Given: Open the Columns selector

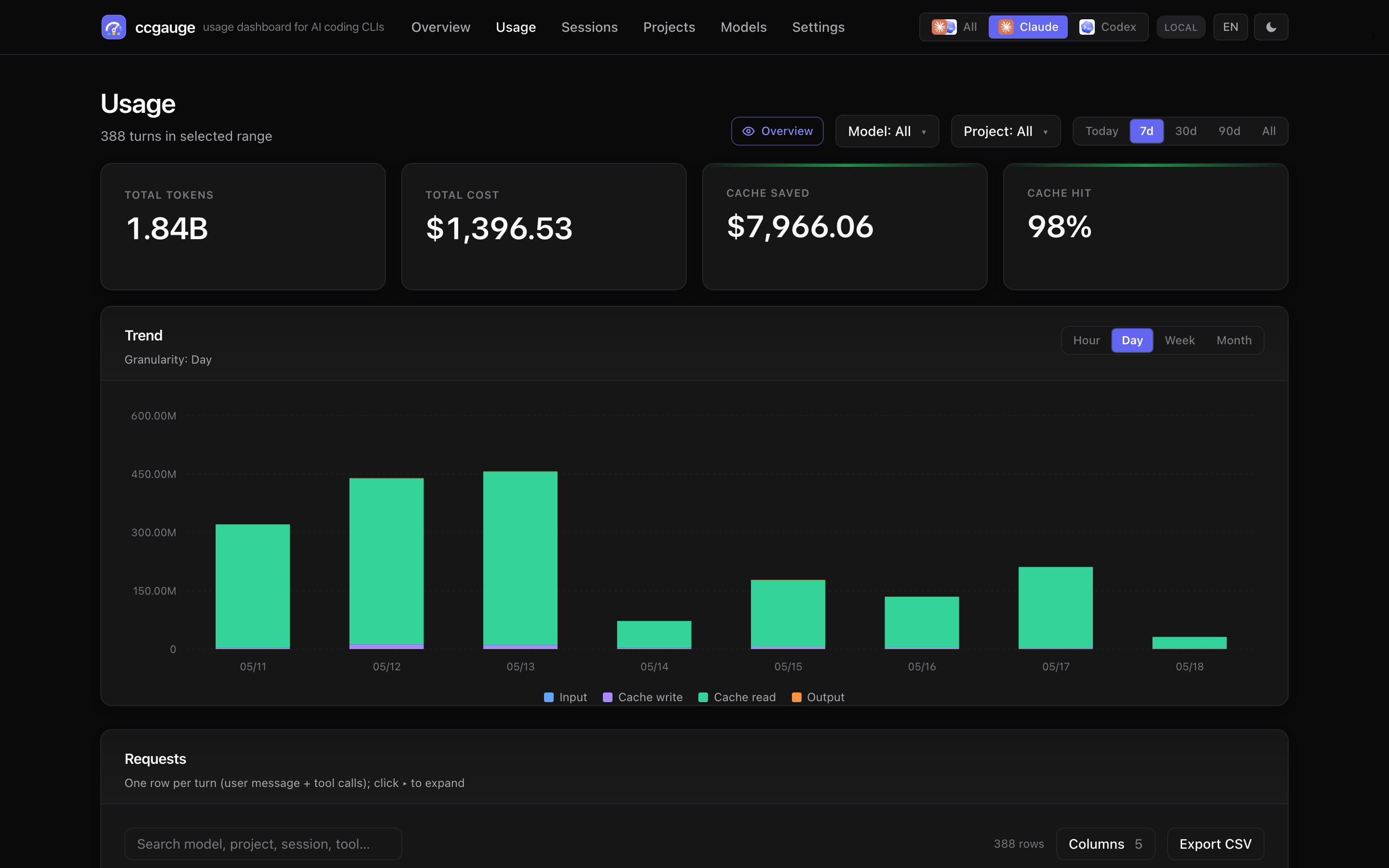Looking at the screenshot, I should [x=1105, y=844].
